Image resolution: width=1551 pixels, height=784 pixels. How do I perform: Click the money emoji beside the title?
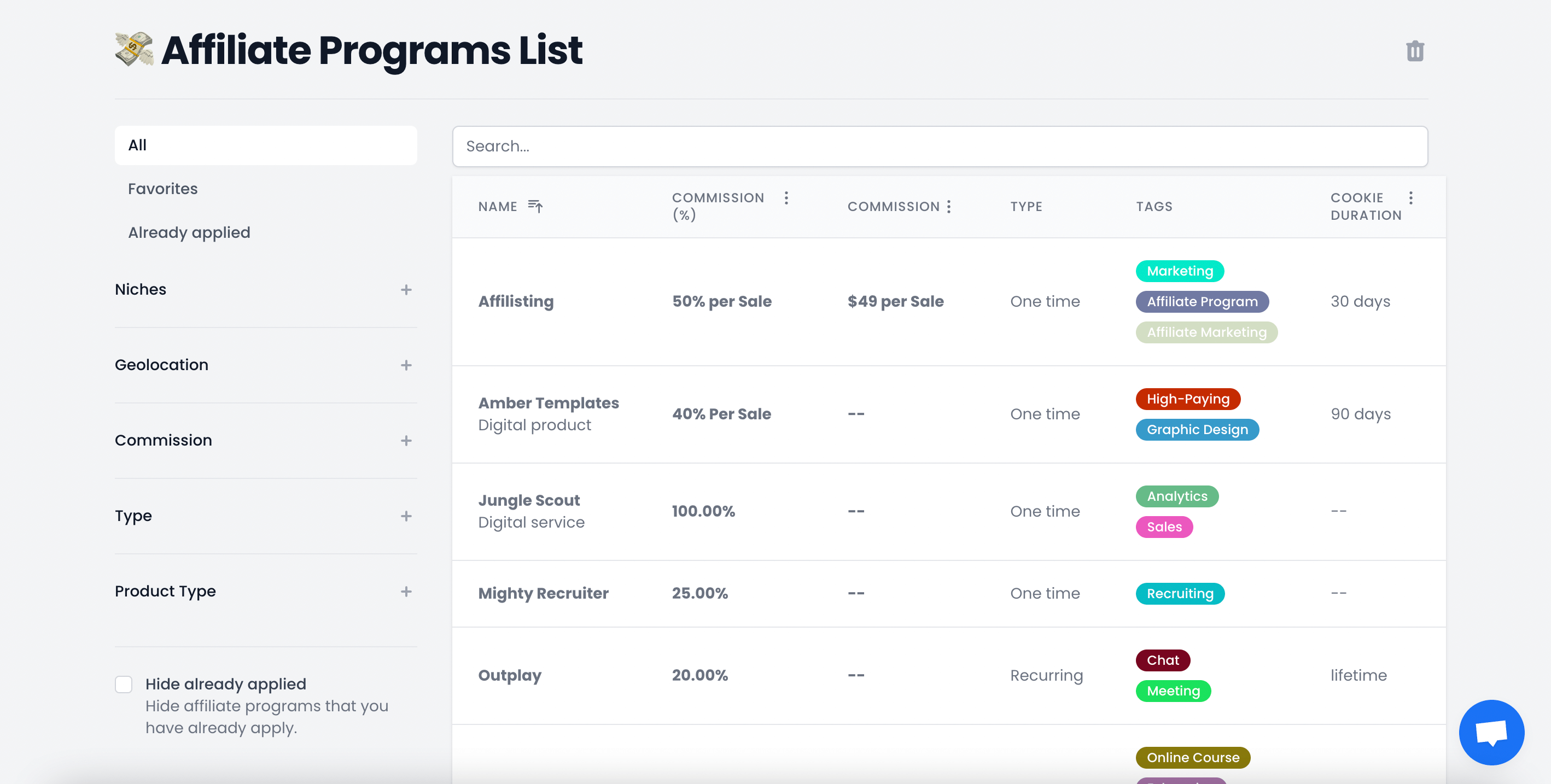[x=133, y=49]
